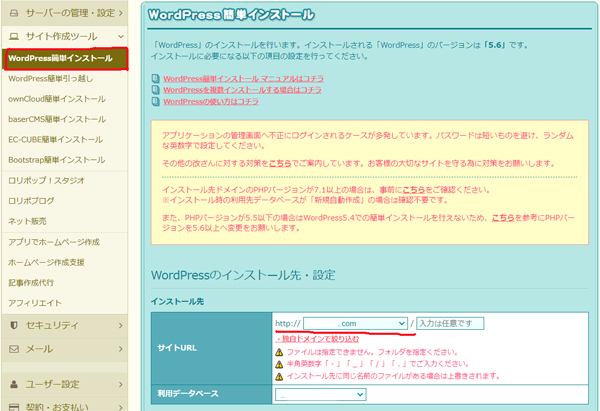
Task: Open アフィリエイト menu item
Action: tap(35, 303)
